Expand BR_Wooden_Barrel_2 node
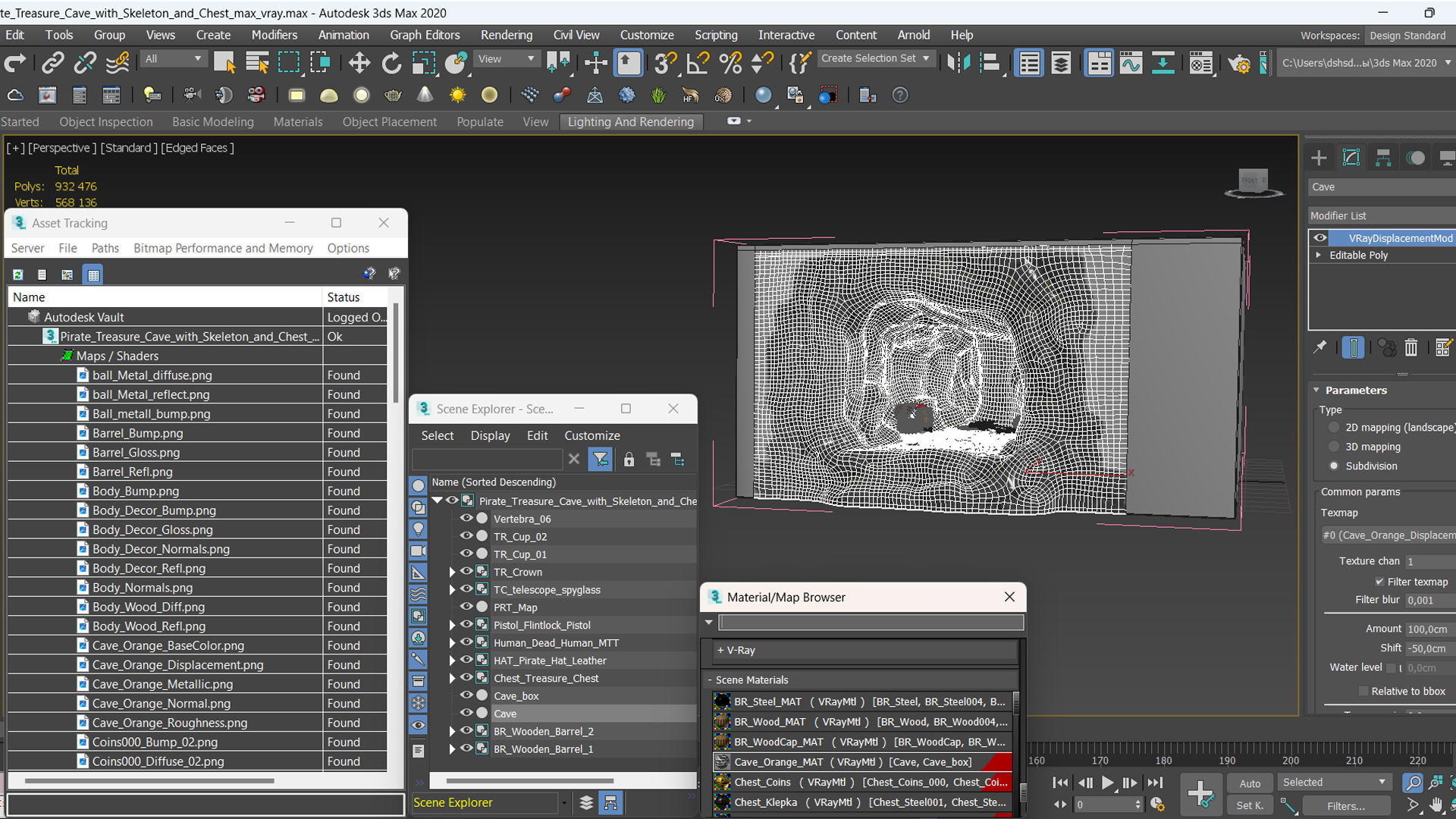The image size is (1456, 819). pyautogui.click(x=453, y=731)
